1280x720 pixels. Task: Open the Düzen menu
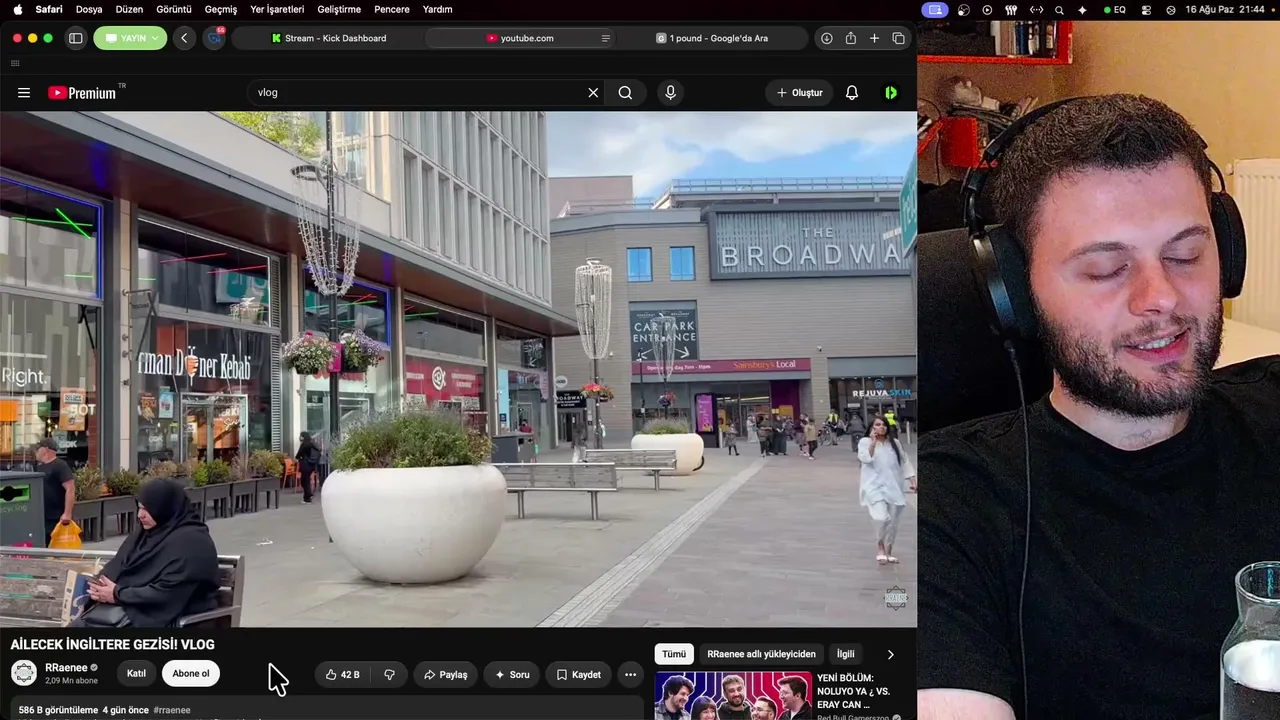tap(129, 9)
